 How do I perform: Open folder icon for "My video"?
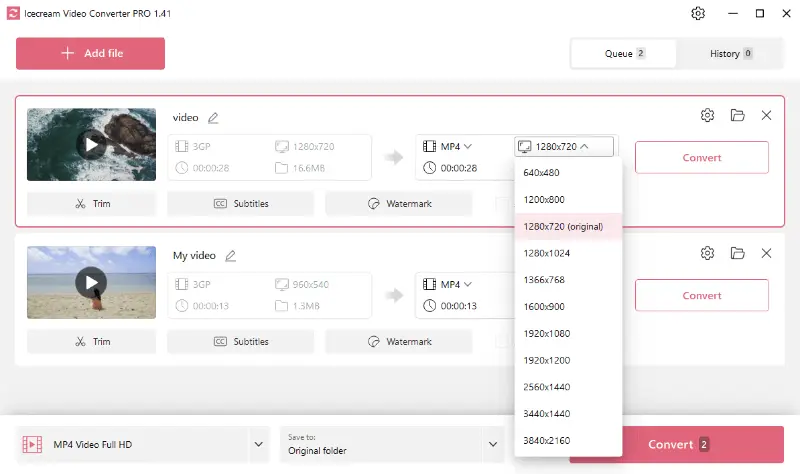[x=737, y=253]
